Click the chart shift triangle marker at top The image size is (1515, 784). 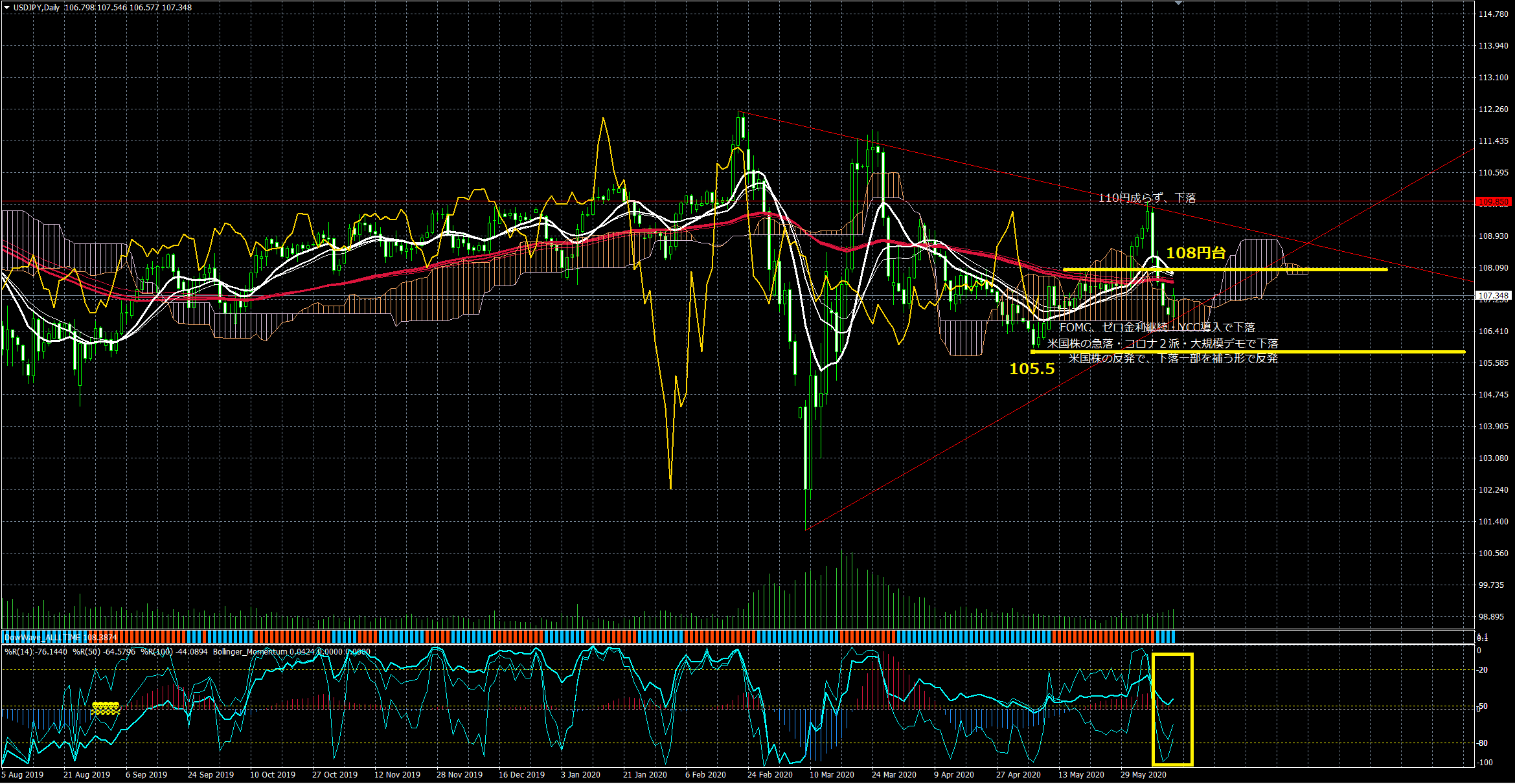1179,4
